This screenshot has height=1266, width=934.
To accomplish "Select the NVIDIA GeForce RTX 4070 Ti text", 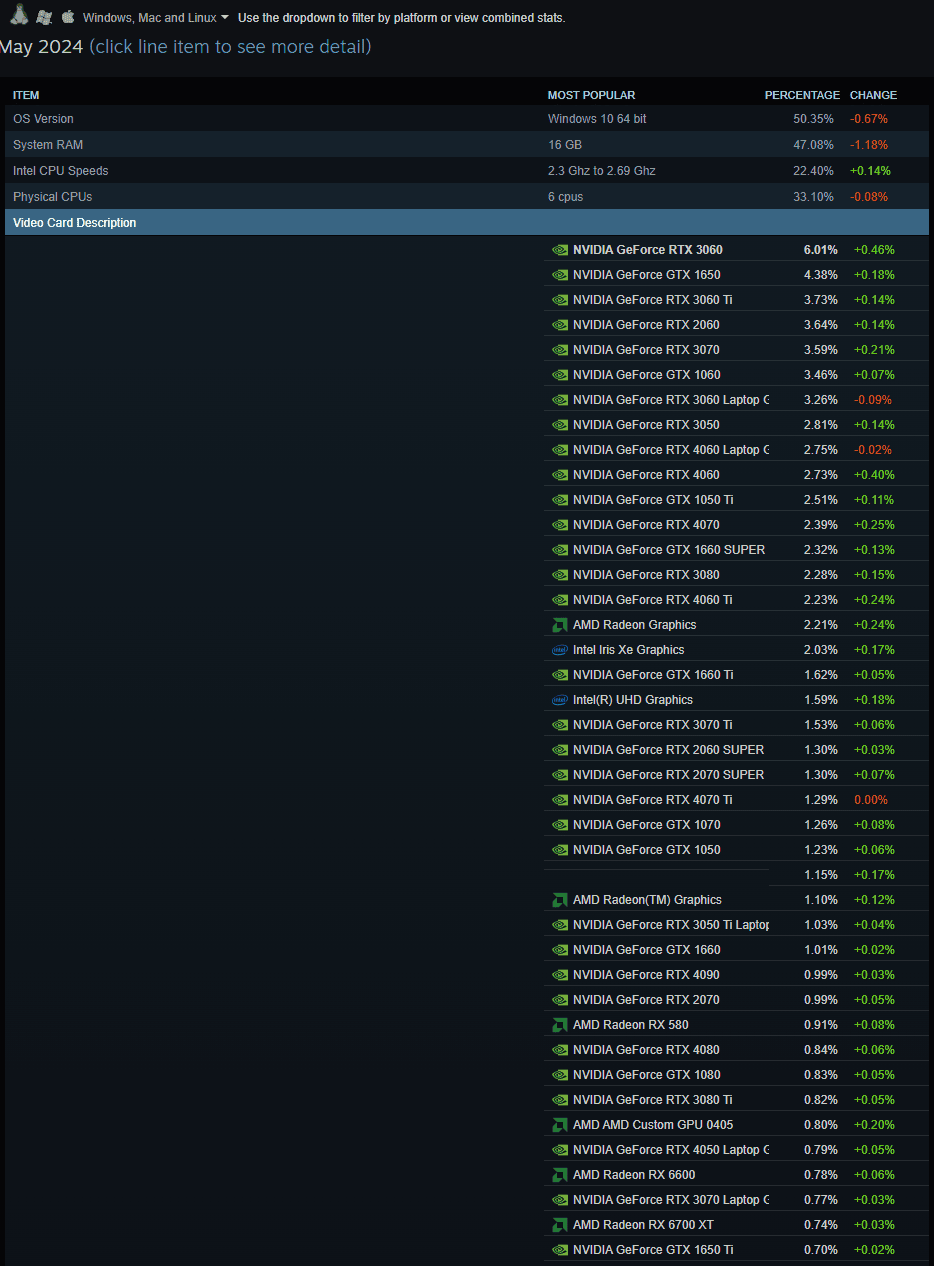I will pos(653,800).
